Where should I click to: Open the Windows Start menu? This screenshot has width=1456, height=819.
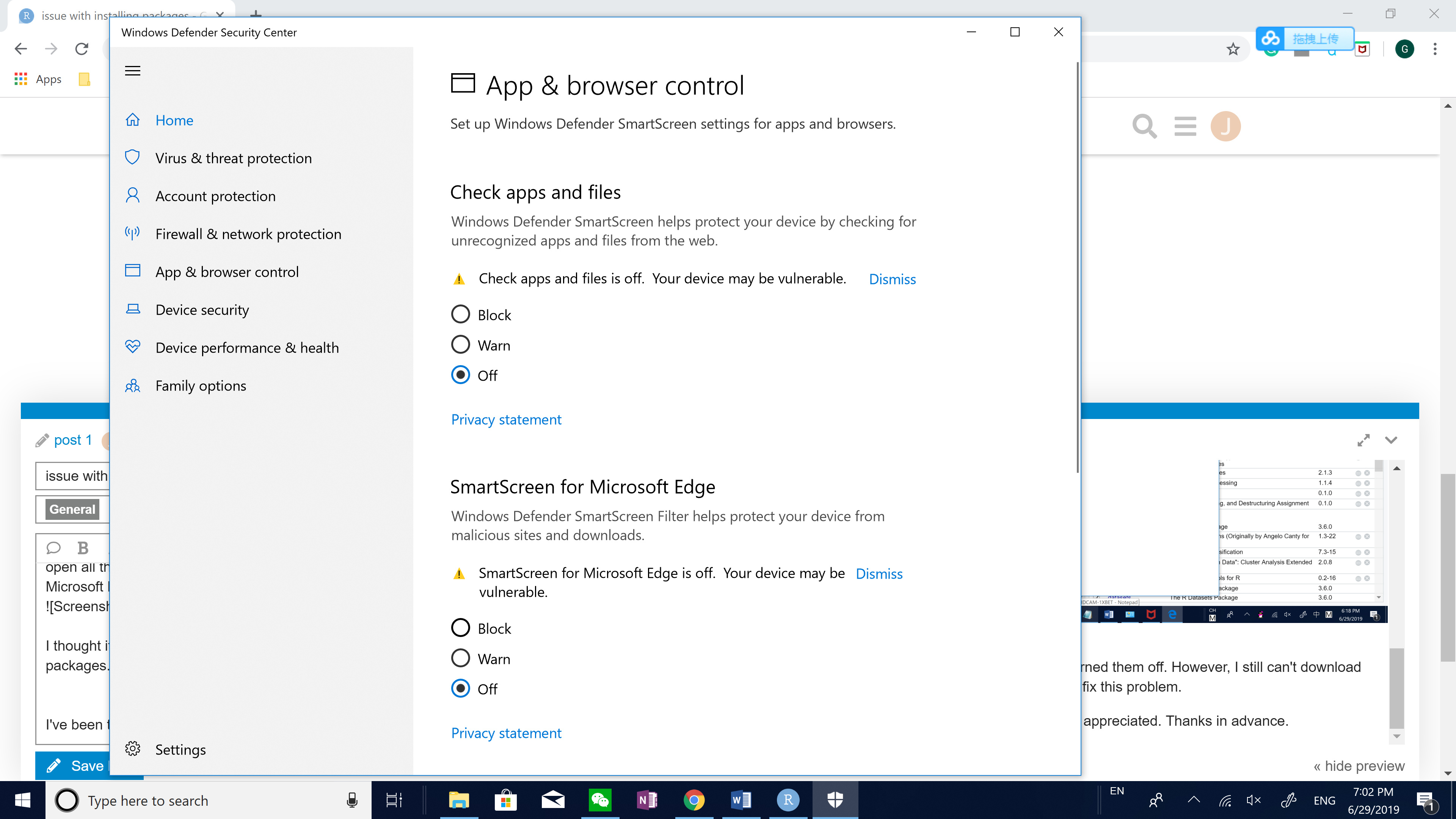[x=23, y=800]
